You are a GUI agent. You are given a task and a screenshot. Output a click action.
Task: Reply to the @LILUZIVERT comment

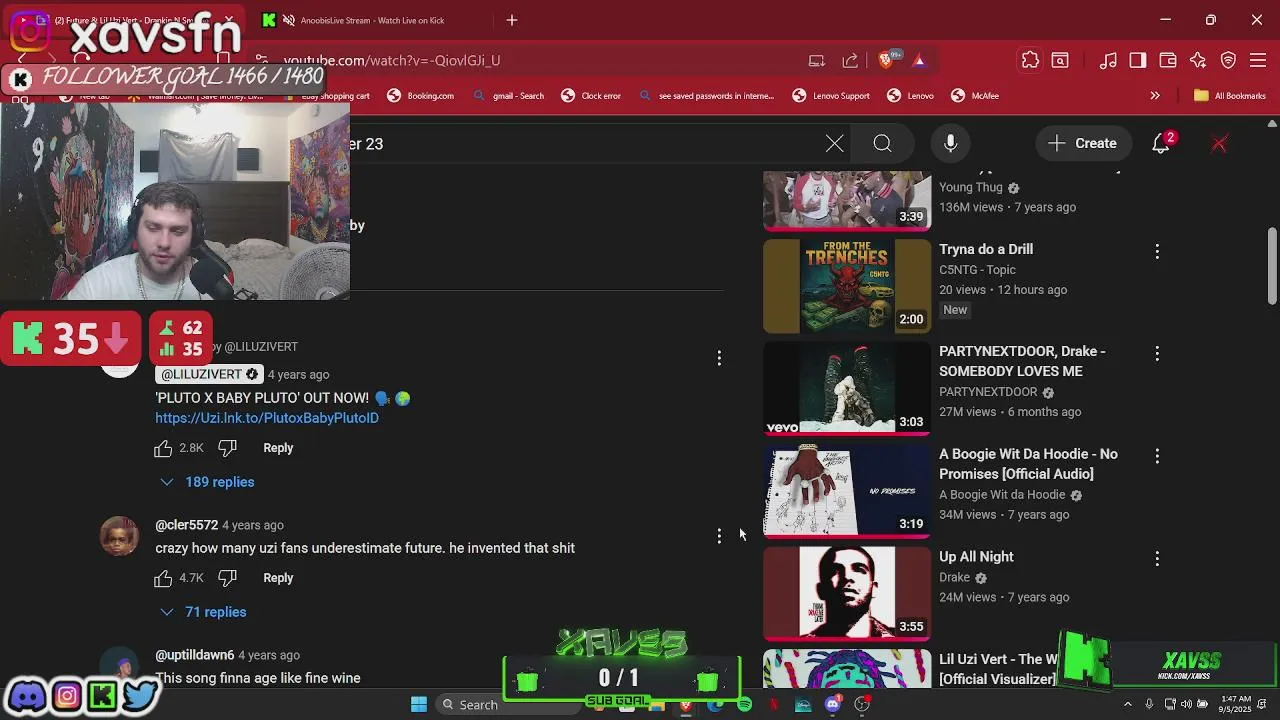click(x=278, y=448)
